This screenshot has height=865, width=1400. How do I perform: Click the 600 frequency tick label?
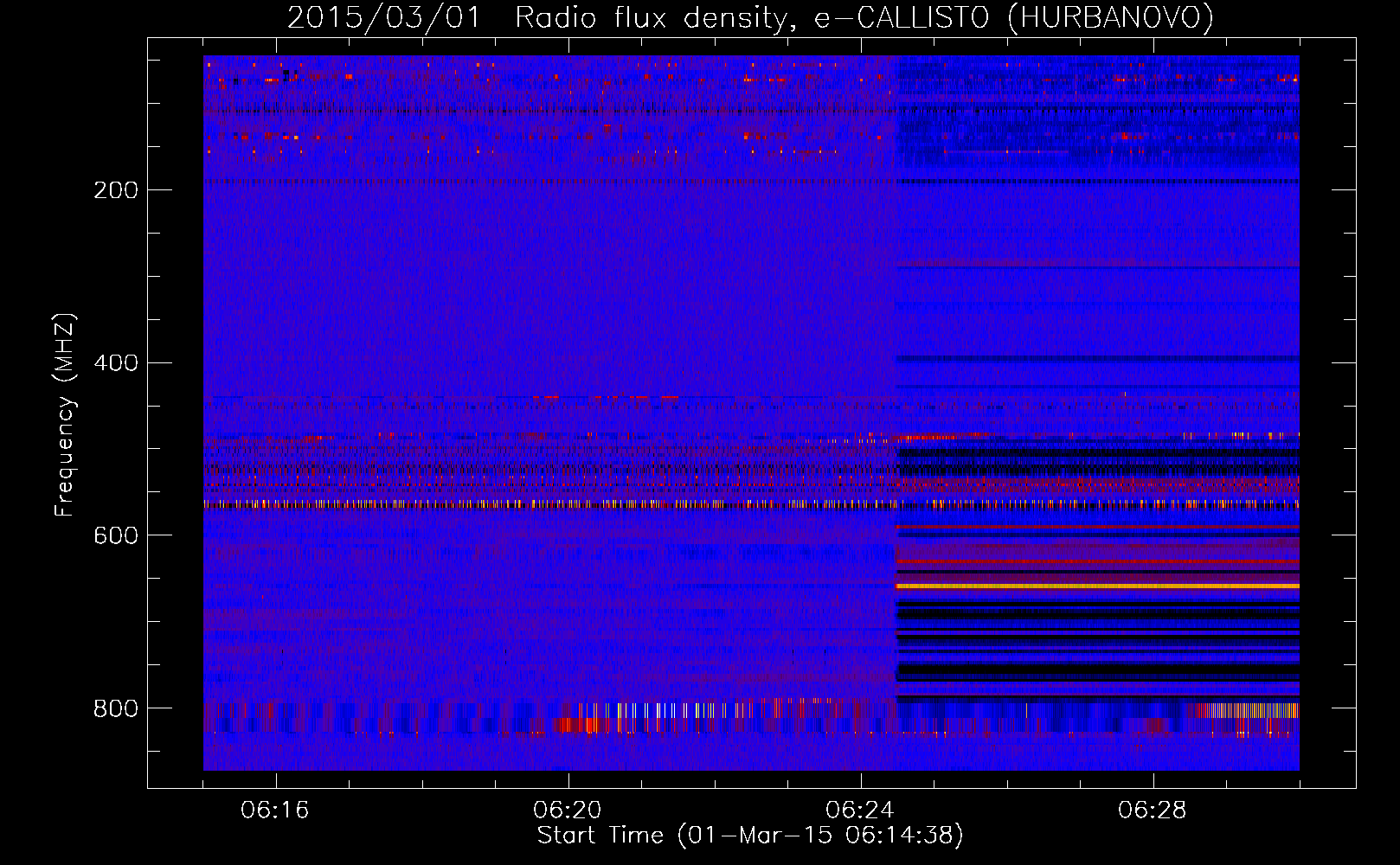116,536
